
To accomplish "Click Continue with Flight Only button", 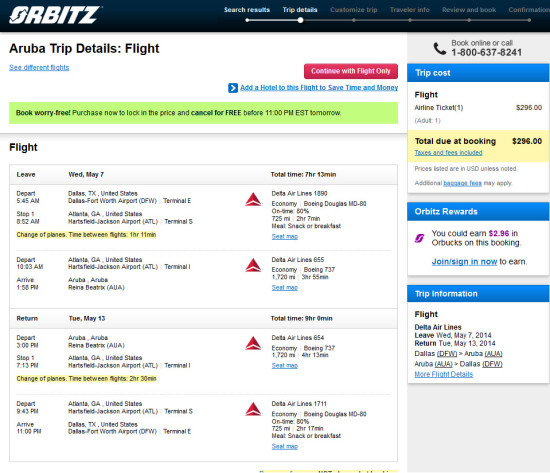I will tap(351, 71).
